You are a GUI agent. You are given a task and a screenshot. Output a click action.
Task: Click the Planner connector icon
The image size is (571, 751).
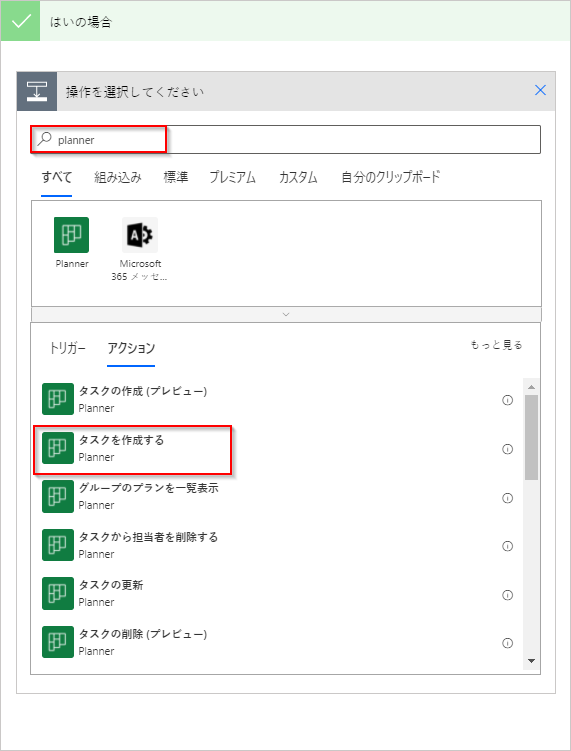pyautogui.click(x=71, y=235)
